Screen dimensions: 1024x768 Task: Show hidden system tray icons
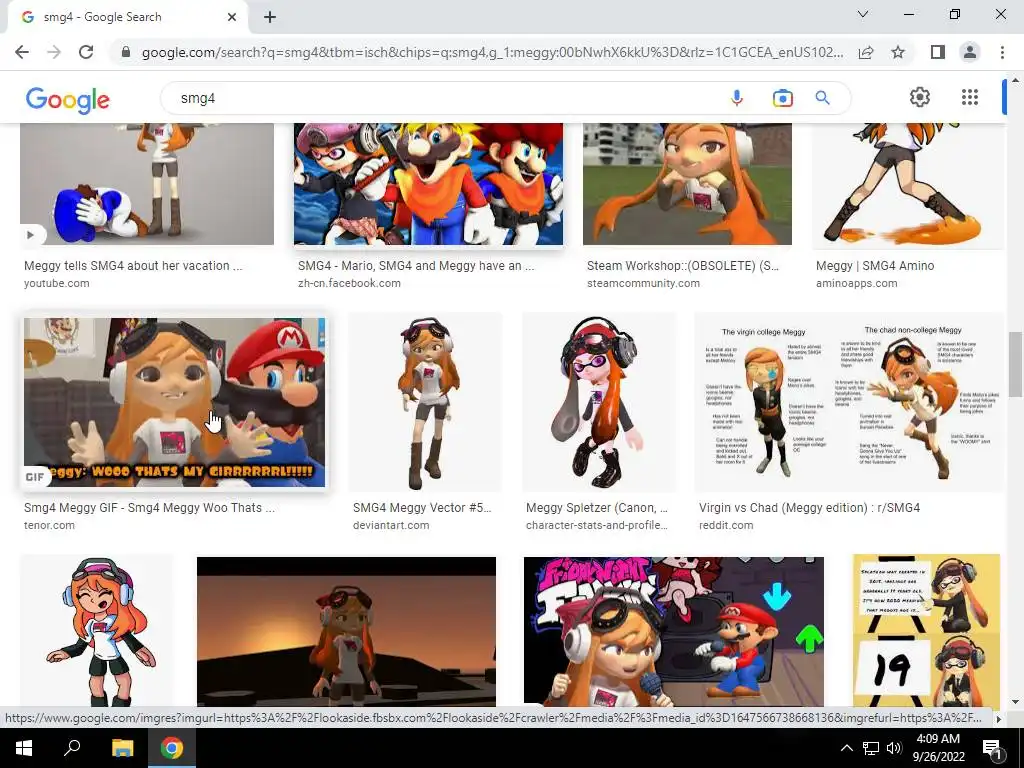(x=846, y=748)
